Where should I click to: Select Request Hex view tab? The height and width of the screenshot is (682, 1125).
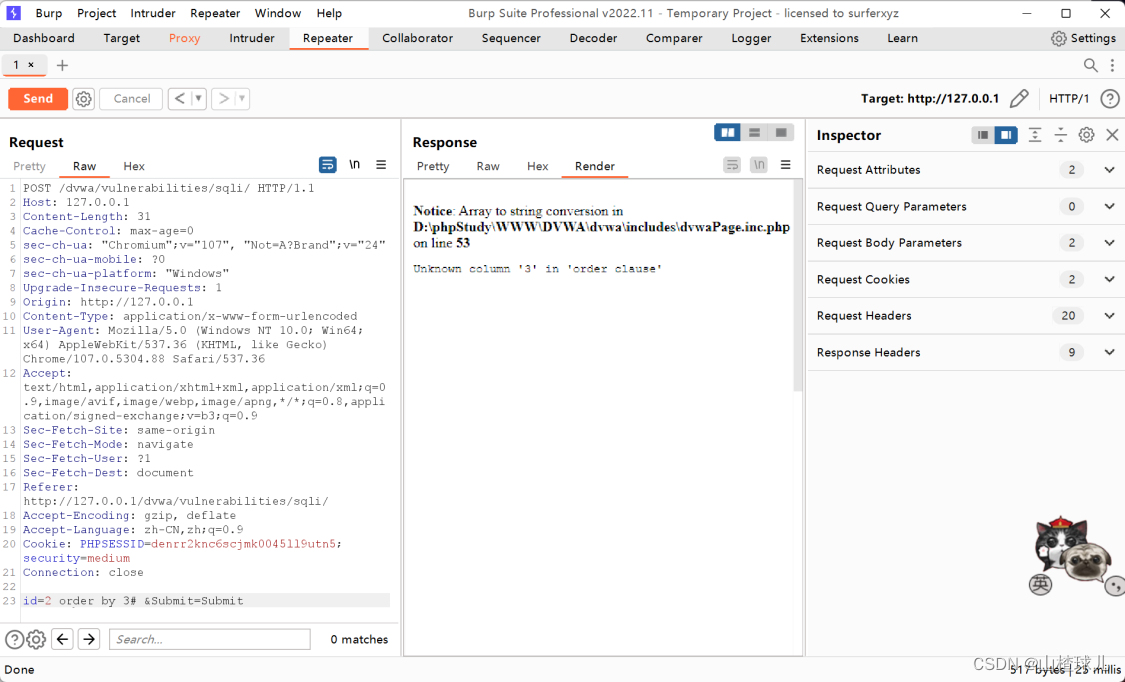[x=133, y=166]
